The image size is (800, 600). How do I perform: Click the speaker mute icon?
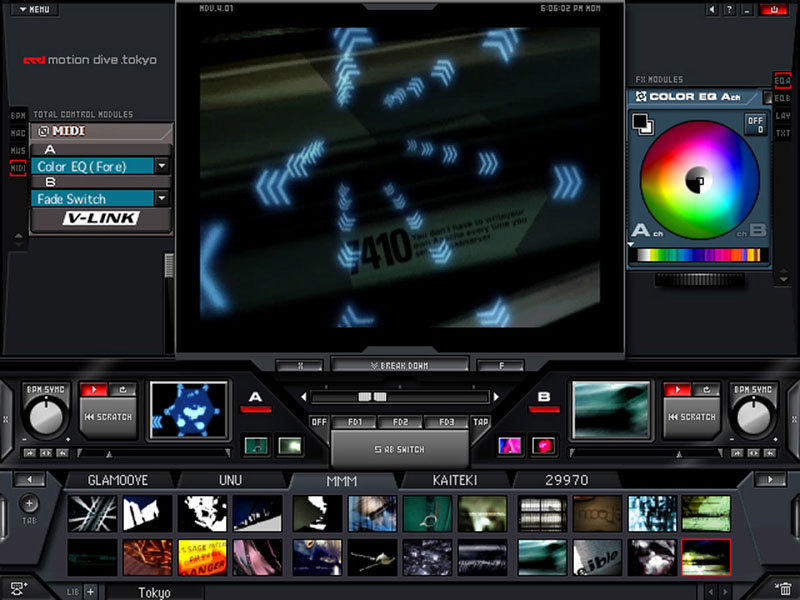pos(712,9)
